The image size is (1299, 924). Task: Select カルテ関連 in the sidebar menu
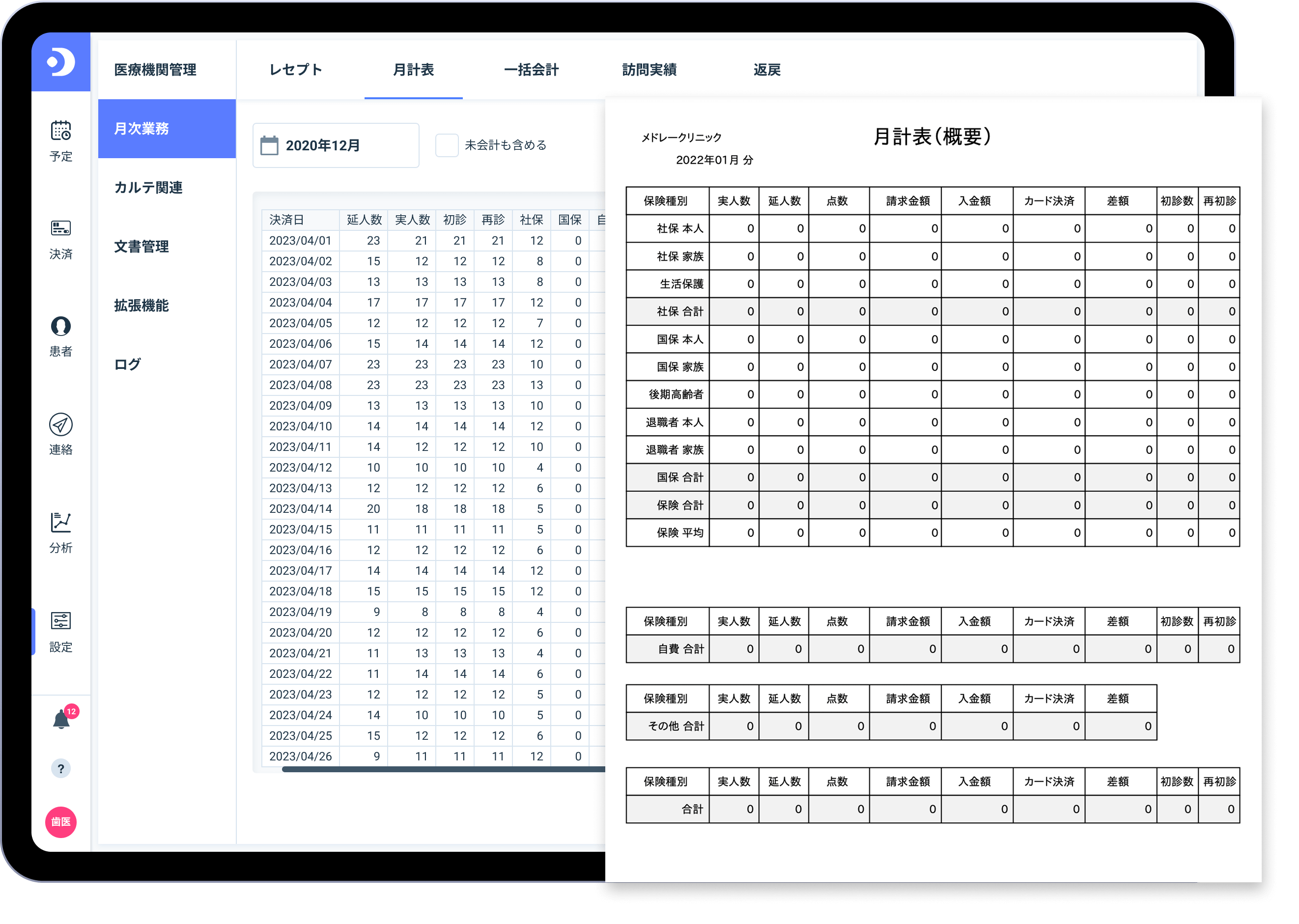pyautogui.click(x=149, y=188)
